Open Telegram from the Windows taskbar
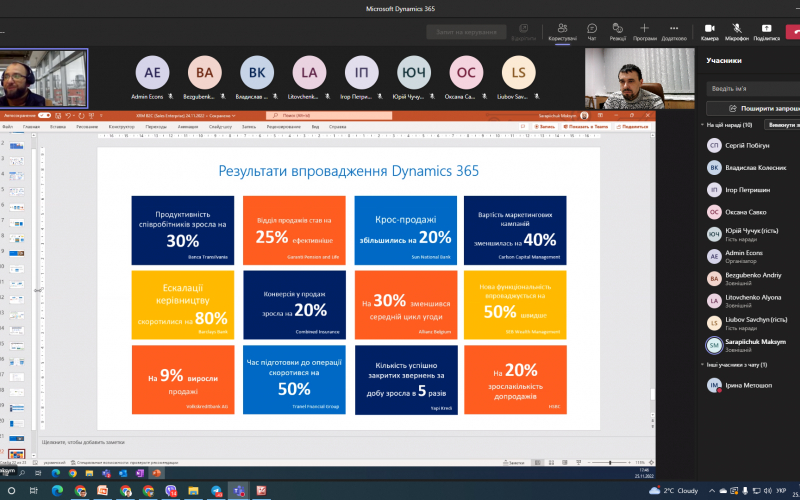This screenshot has height=500, width=800. click(216, 491)
